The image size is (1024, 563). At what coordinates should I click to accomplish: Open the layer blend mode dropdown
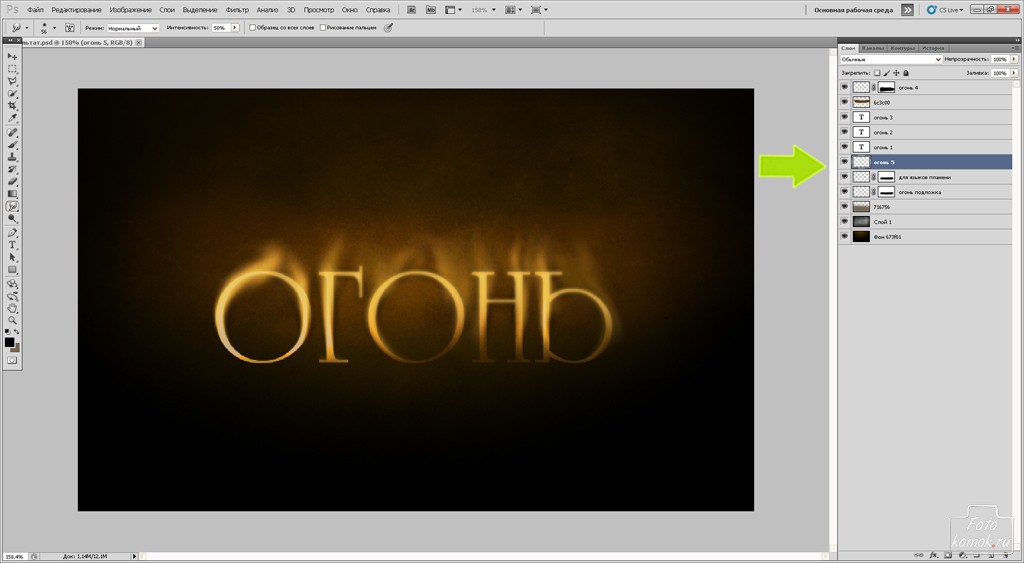[x=891, y=59]
